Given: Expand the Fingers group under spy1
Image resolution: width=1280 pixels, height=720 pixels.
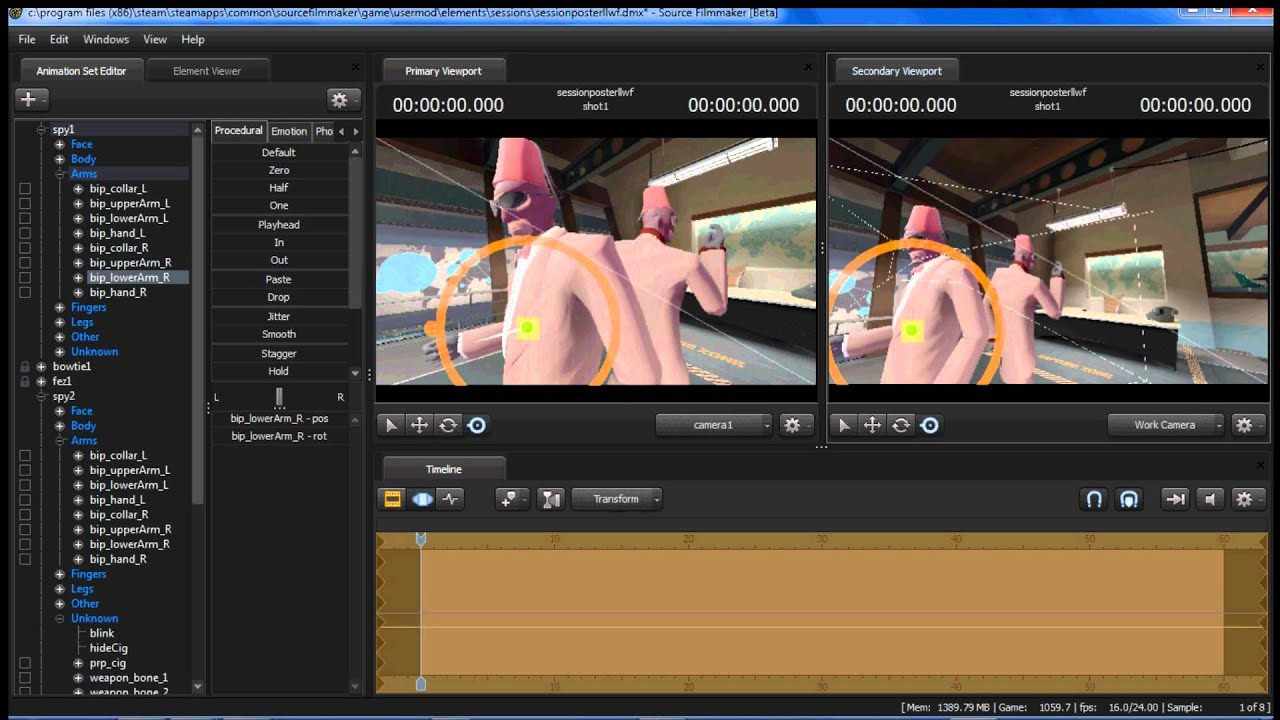Looking at the screenshot, I should tap(60, 308).
